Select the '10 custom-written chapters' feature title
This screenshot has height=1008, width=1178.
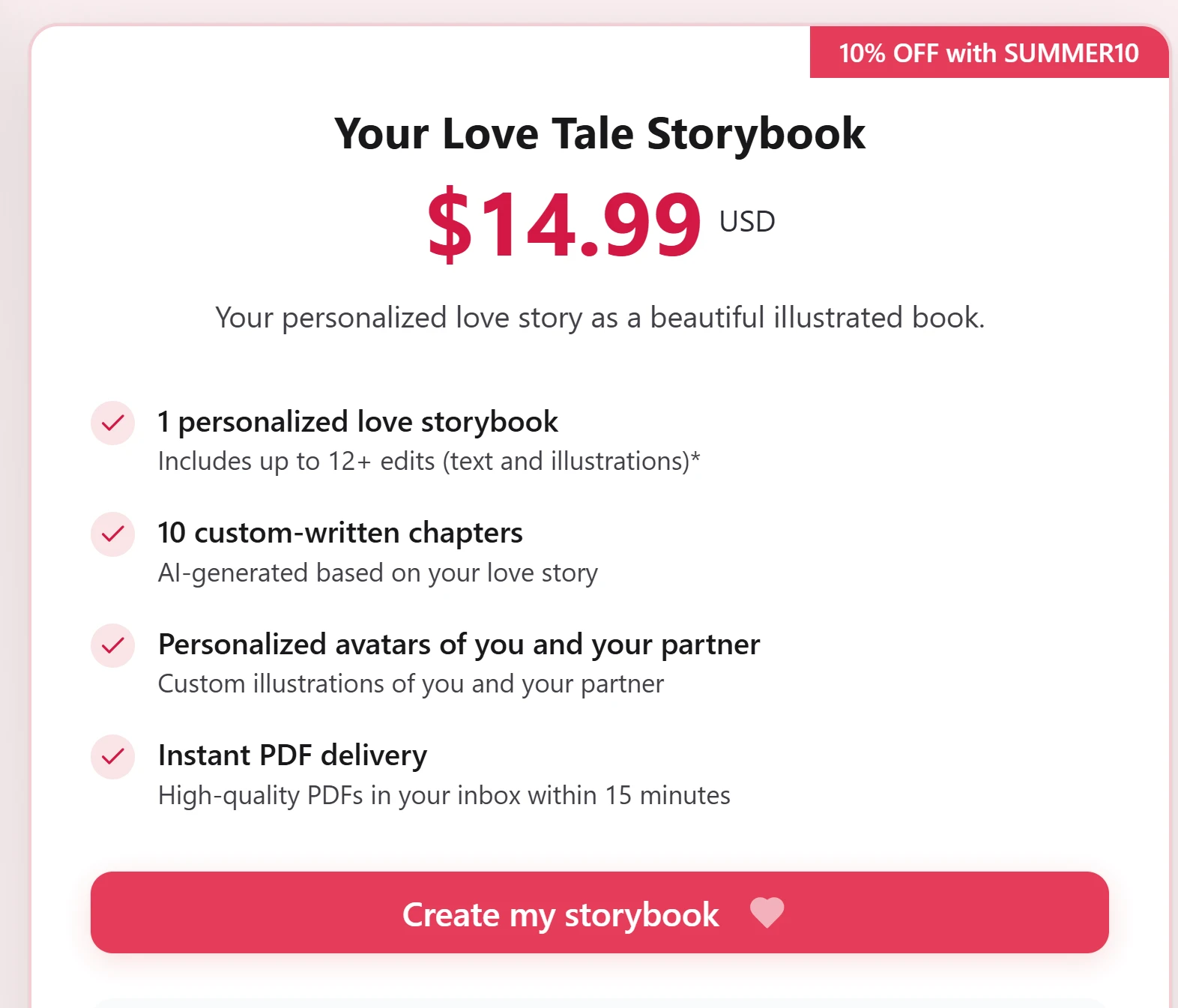coord(340,533)
